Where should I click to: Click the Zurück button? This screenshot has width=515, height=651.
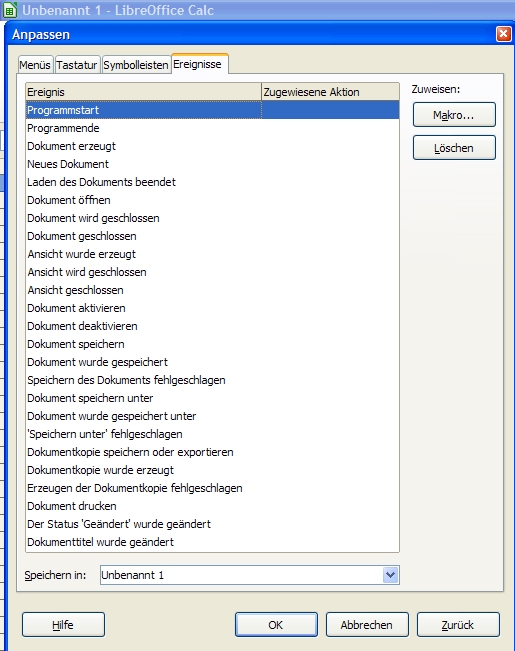[x=458, y=624]
